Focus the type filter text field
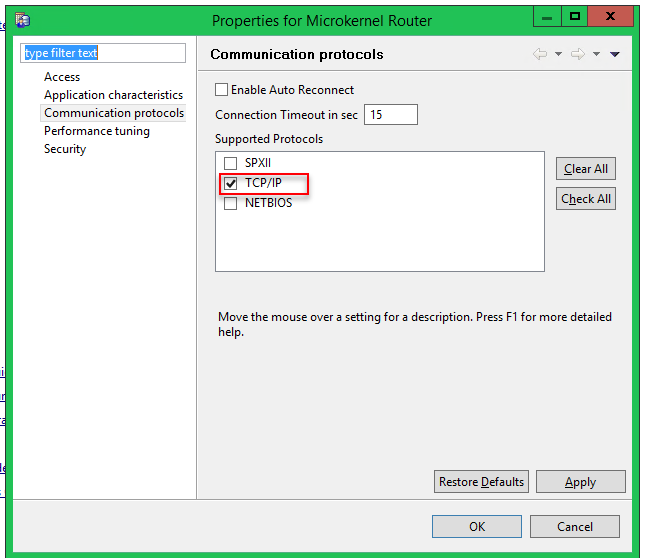The image size is (645, 558). (103, 53)
